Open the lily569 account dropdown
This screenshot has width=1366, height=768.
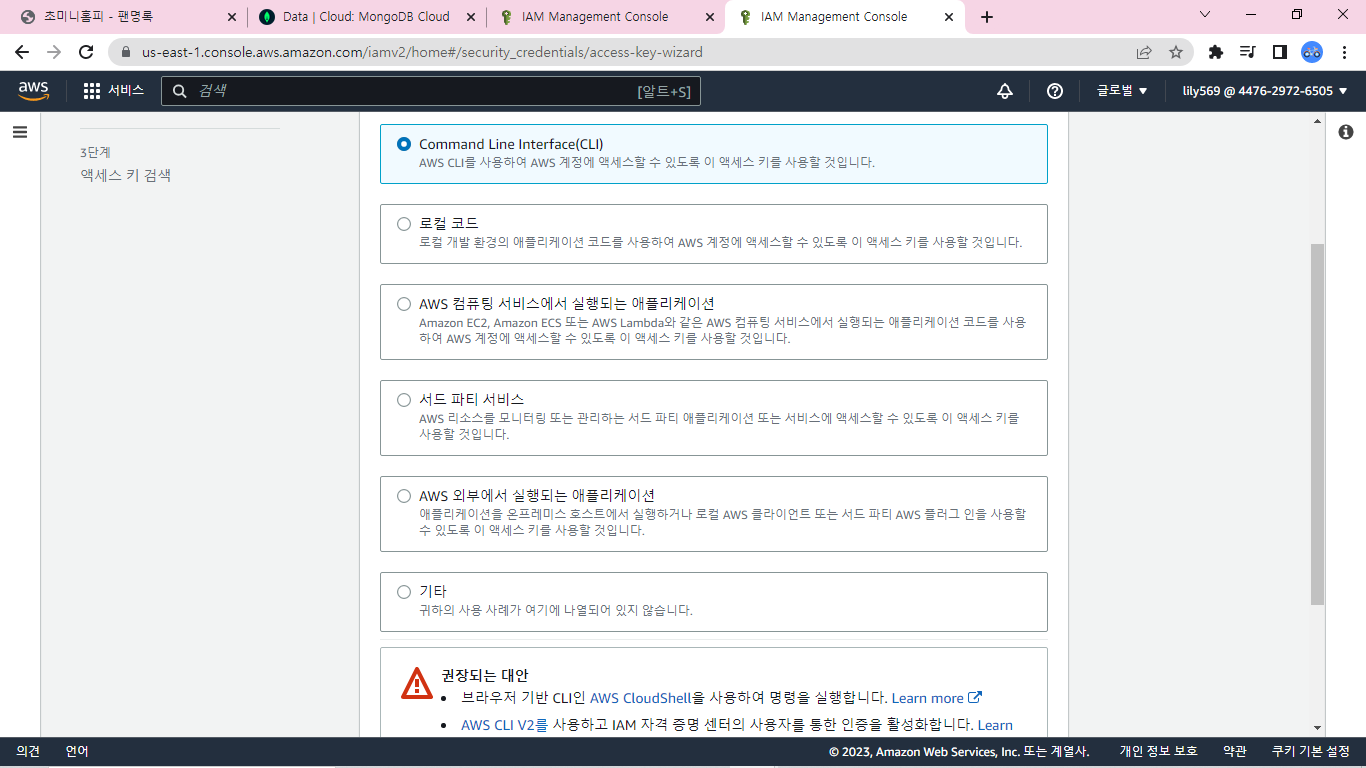point(1265,91)
